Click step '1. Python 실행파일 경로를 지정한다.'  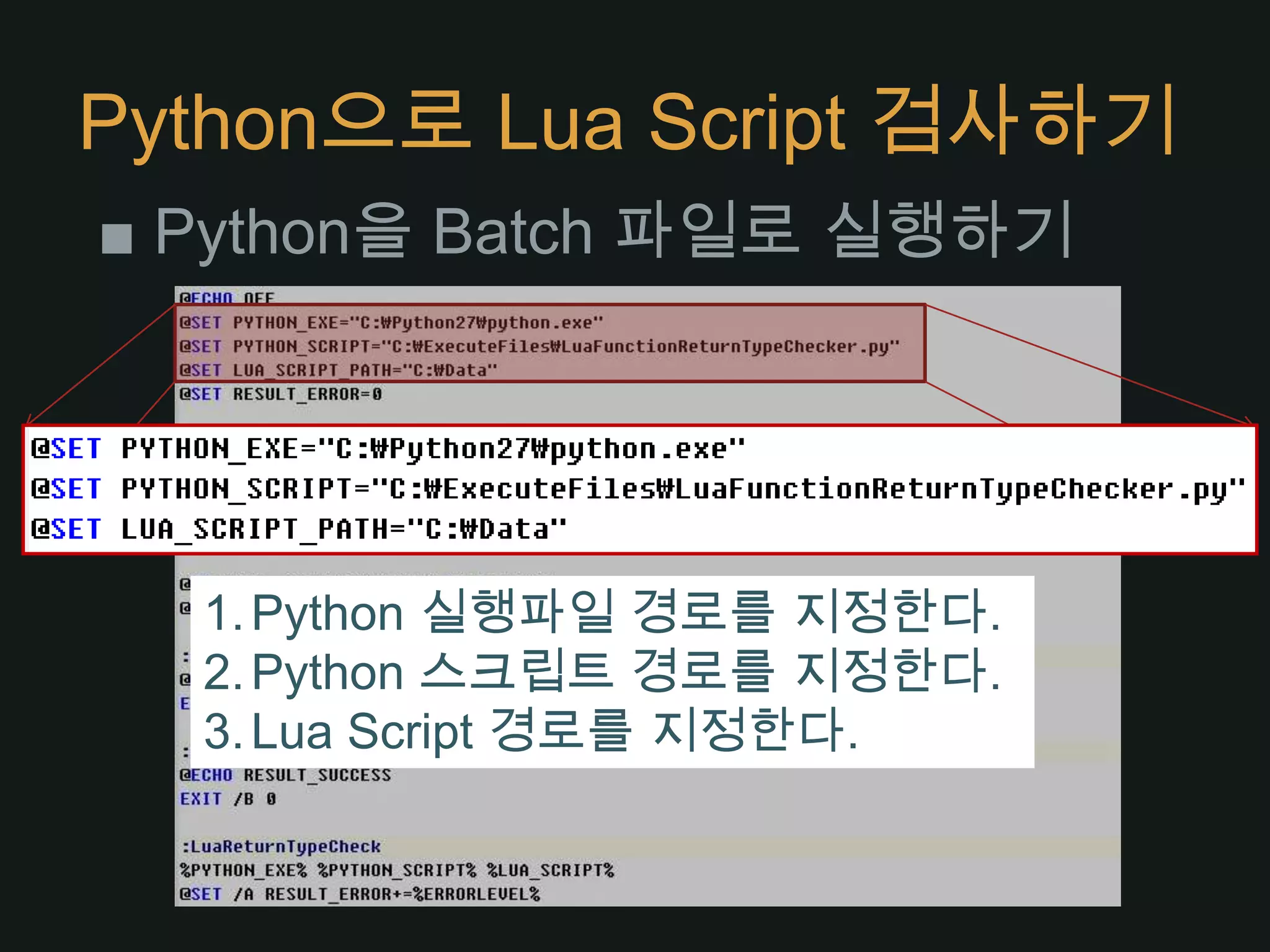pos(603,612)
